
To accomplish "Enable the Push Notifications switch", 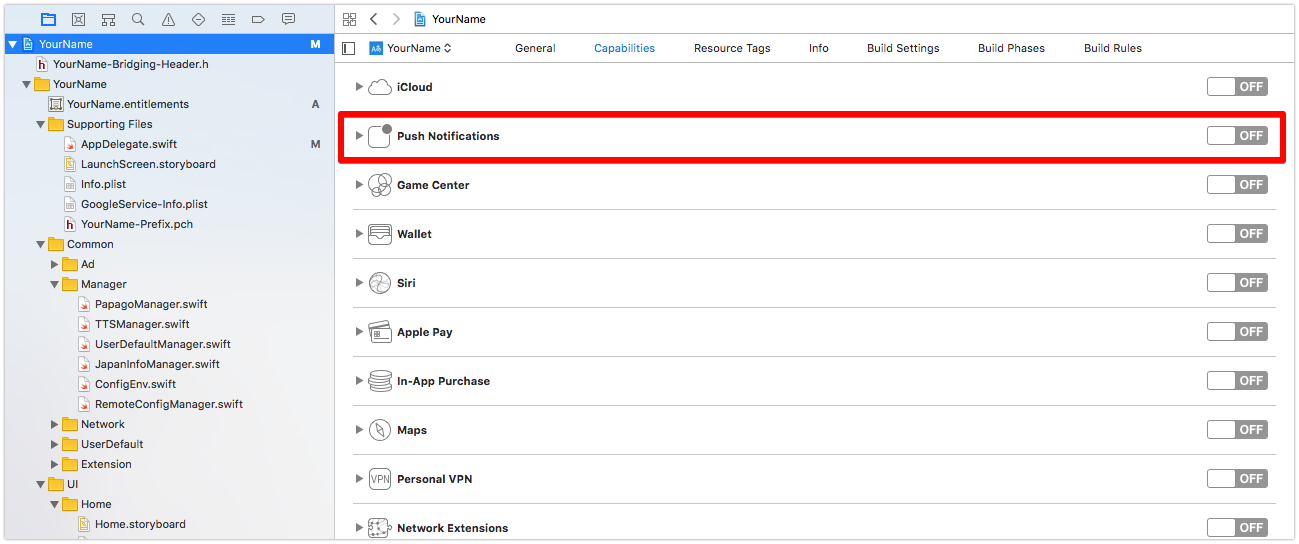I will pos(1237,136).
